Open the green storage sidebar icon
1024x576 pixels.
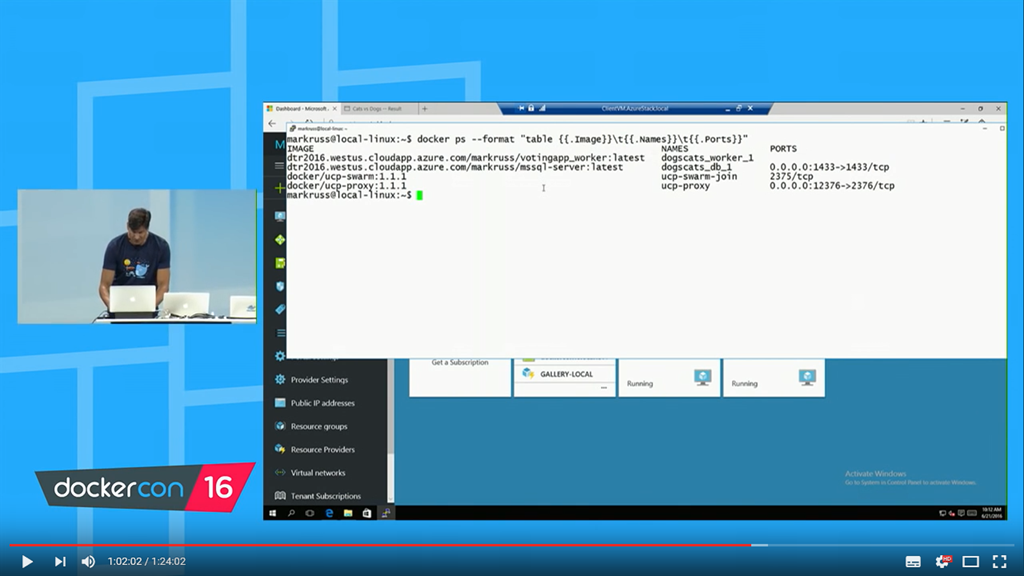click(280, 263)
